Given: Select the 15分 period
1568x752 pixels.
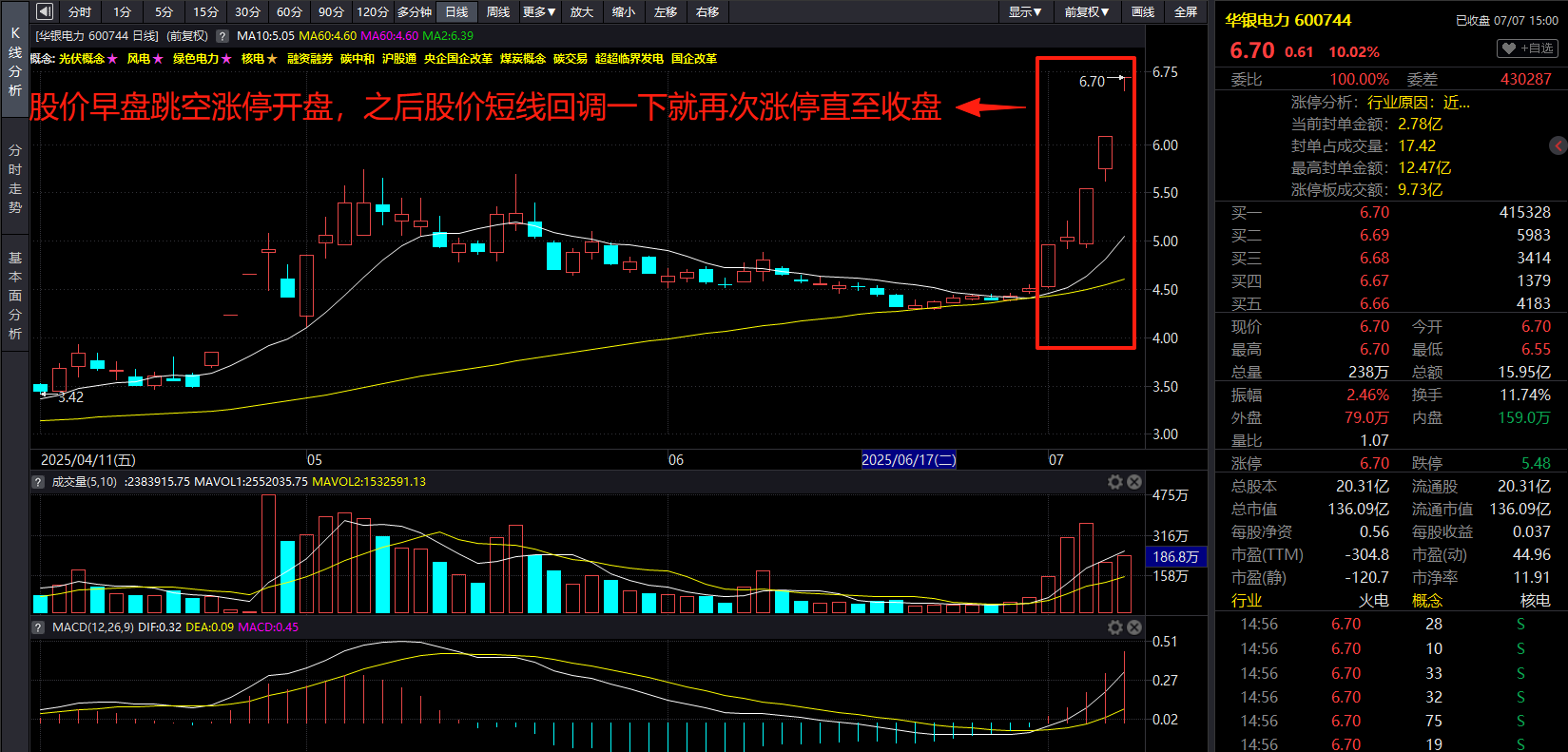Looking at the screenshot, I should 205,11.
